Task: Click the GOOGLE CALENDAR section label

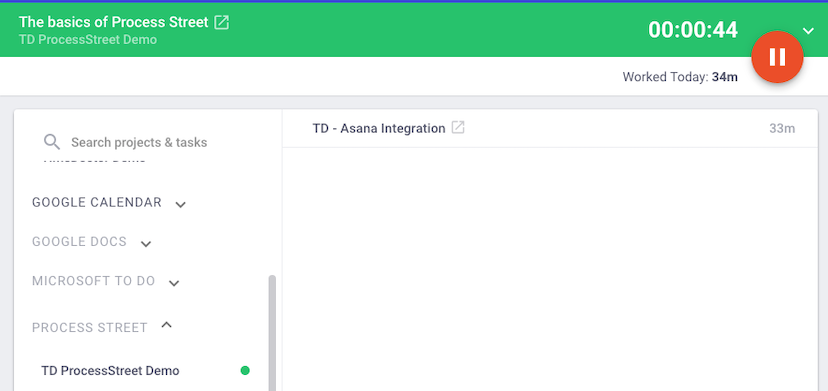Action: (97, 202)
